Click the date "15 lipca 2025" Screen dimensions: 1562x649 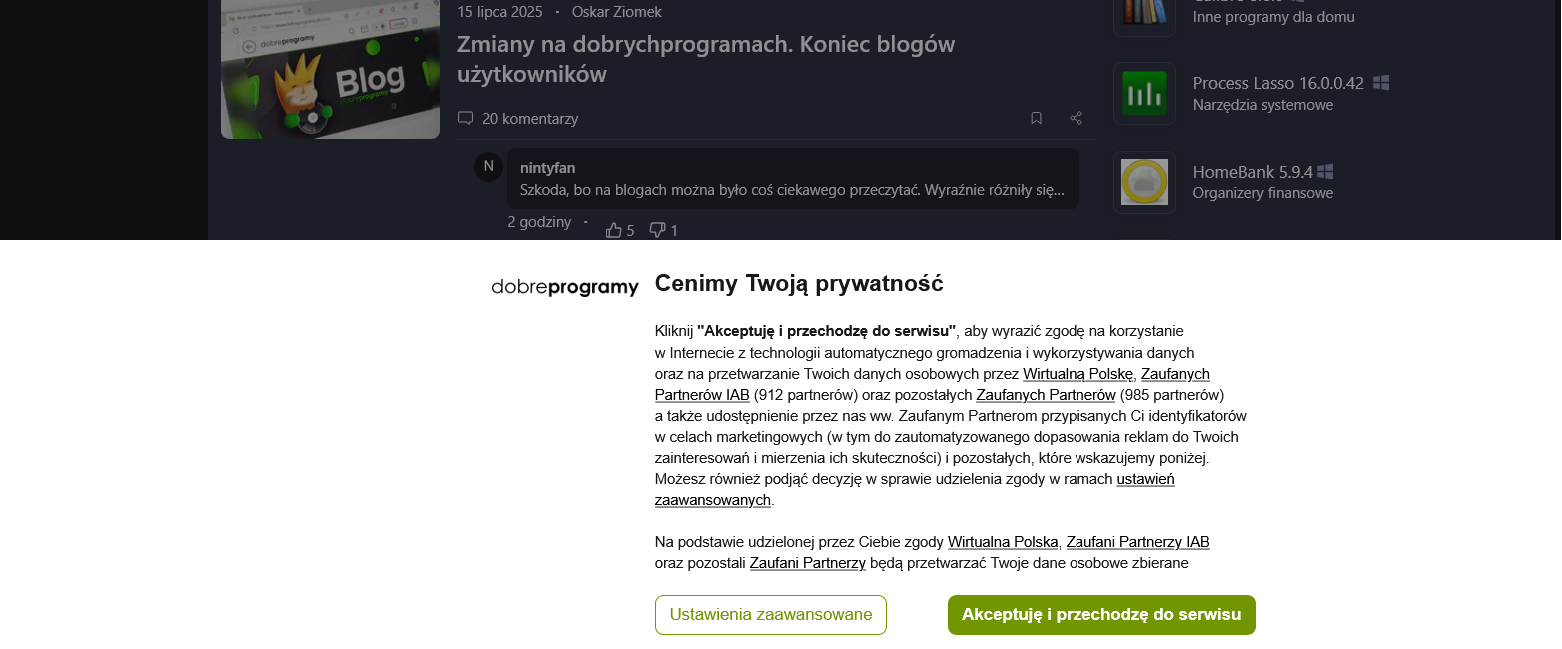[x=500, y=12]
